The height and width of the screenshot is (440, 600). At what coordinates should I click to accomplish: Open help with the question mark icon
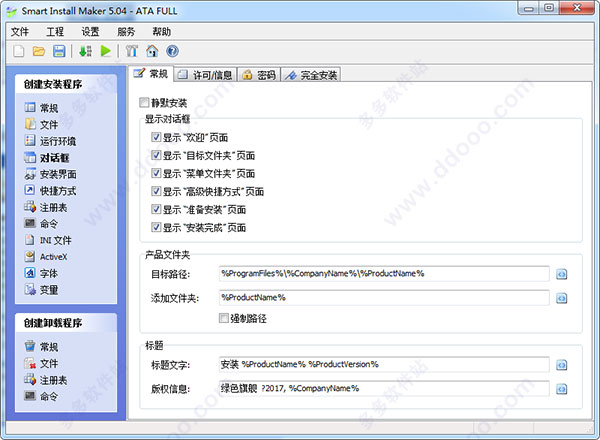(x=172, y=51)
